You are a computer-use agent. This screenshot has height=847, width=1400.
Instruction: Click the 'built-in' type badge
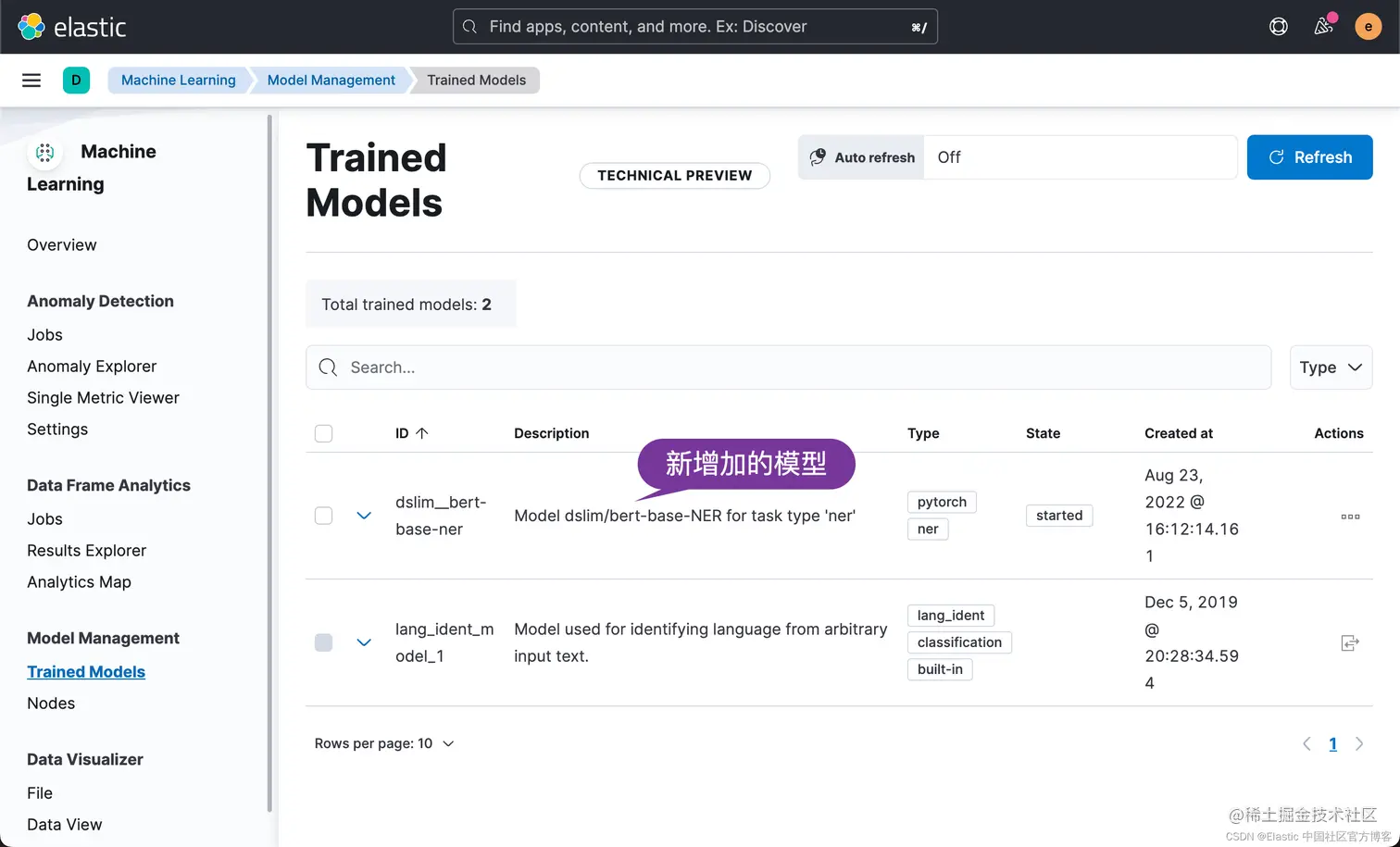point(940,669)
